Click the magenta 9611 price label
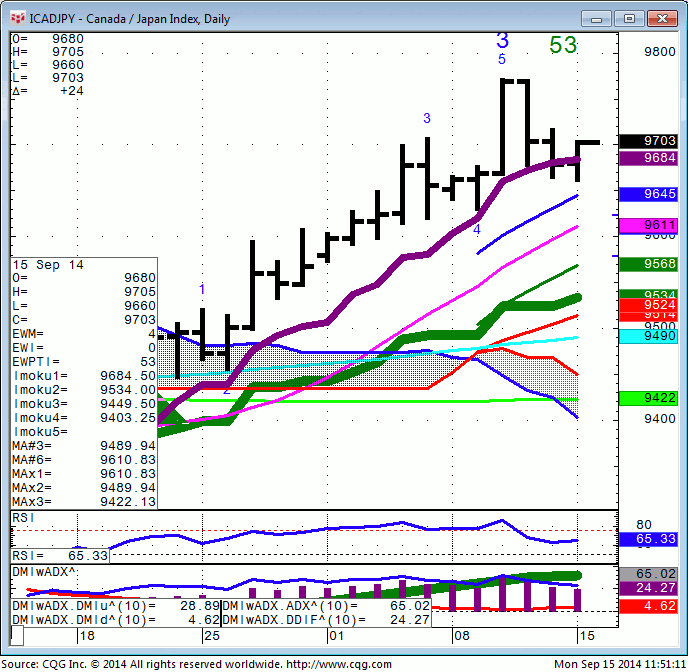This screenshot has height=672, width=688. point(649,225)
